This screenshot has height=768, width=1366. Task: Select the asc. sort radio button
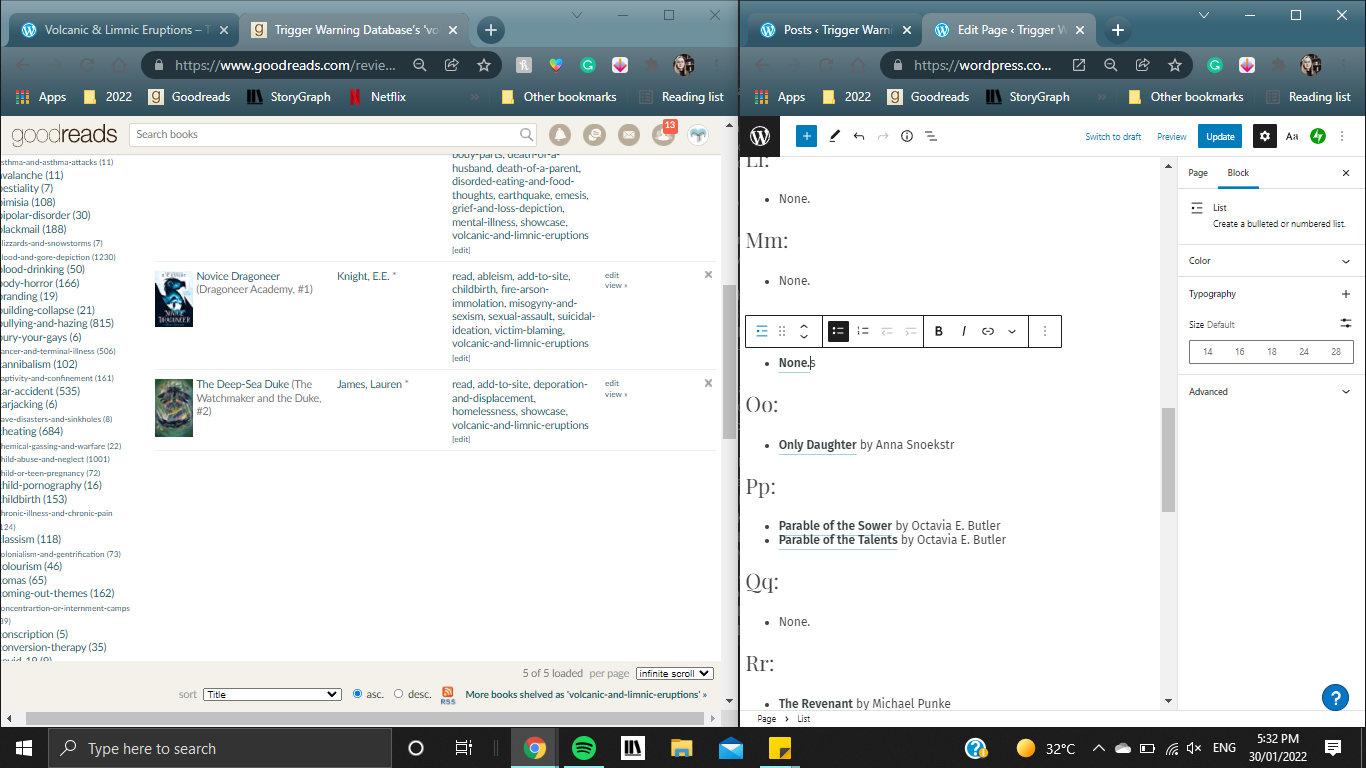358,694
